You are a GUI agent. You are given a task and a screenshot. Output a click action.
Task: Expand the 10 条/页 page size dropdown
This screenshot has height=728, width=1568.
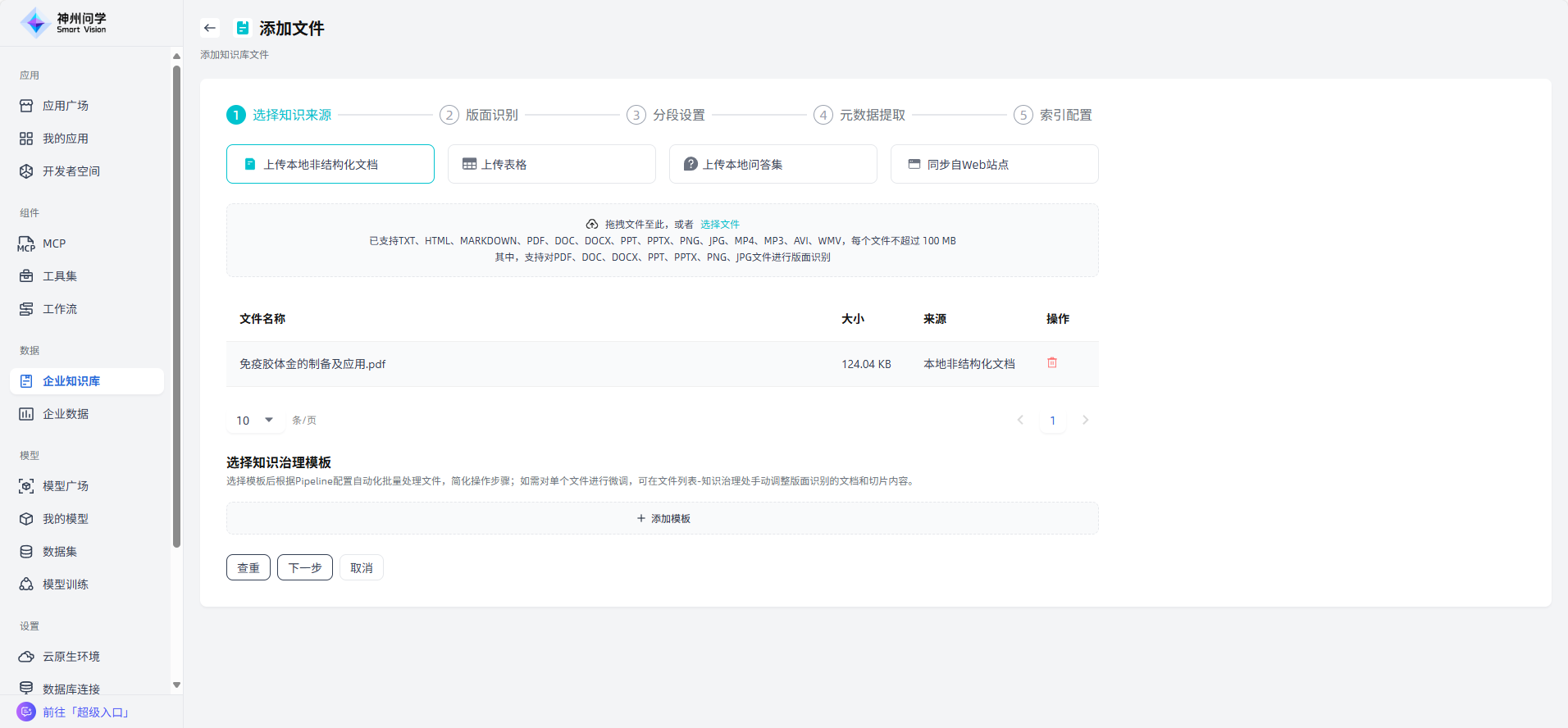point(255,421)
